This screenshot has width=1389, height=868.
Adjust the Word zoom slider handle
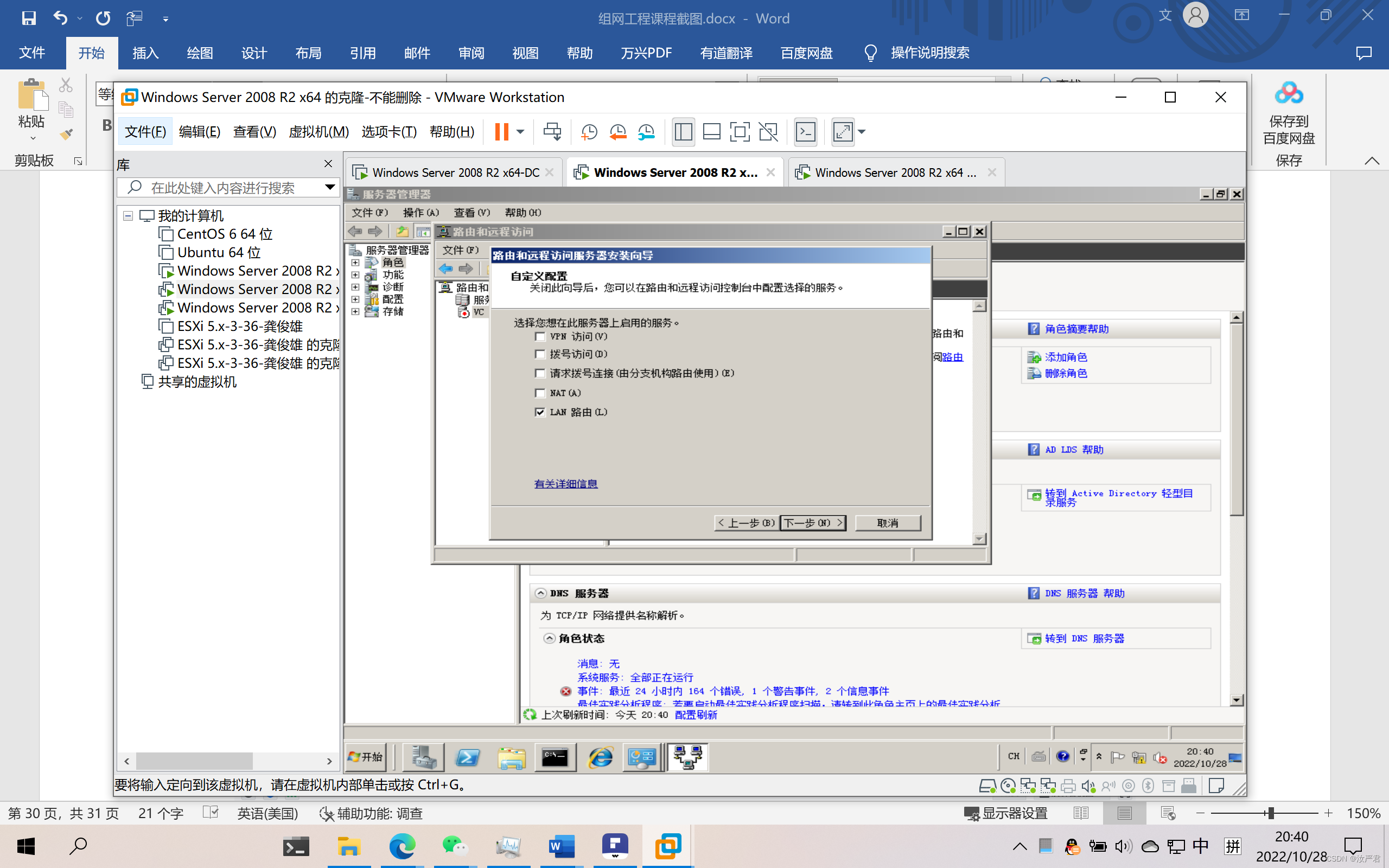pos(1271,813)
